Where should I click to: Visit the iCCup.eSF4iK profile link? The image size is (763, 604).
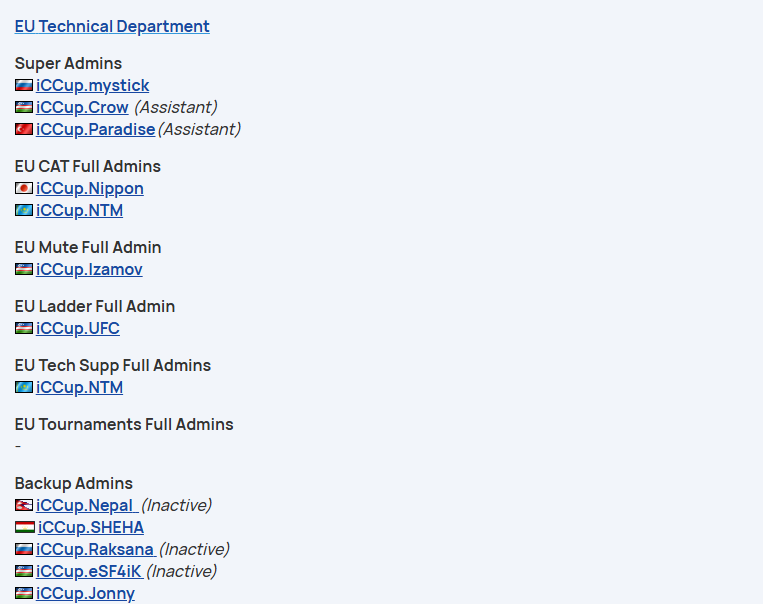click(90, 571)
